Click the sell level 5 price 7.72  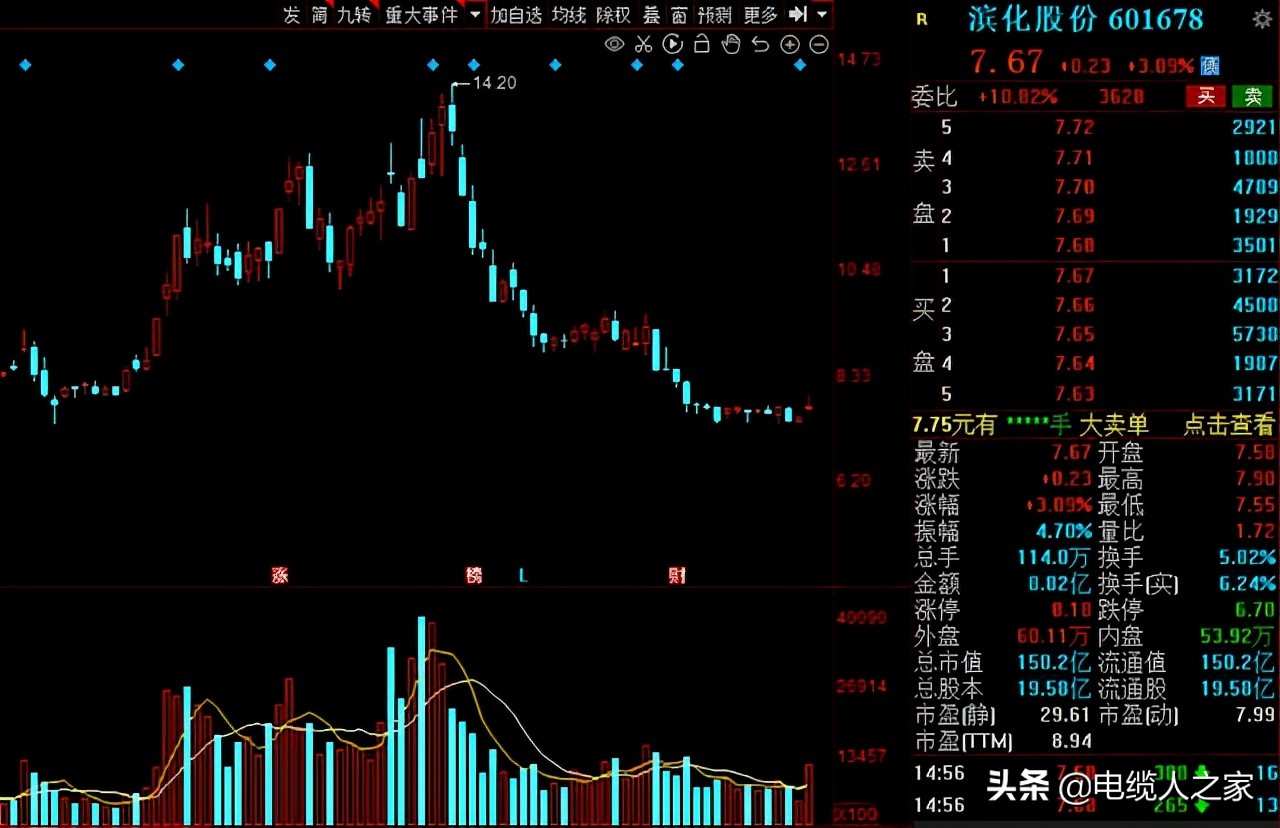[1074, 127]
